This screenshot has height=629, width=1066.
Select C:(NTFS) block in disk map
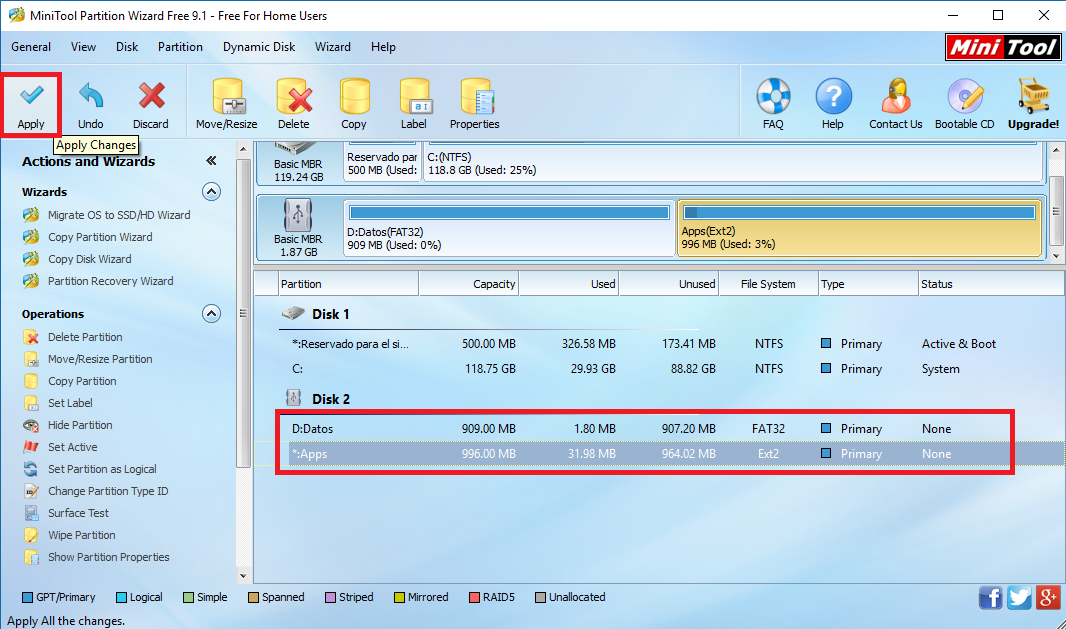[x=734, y=162]
